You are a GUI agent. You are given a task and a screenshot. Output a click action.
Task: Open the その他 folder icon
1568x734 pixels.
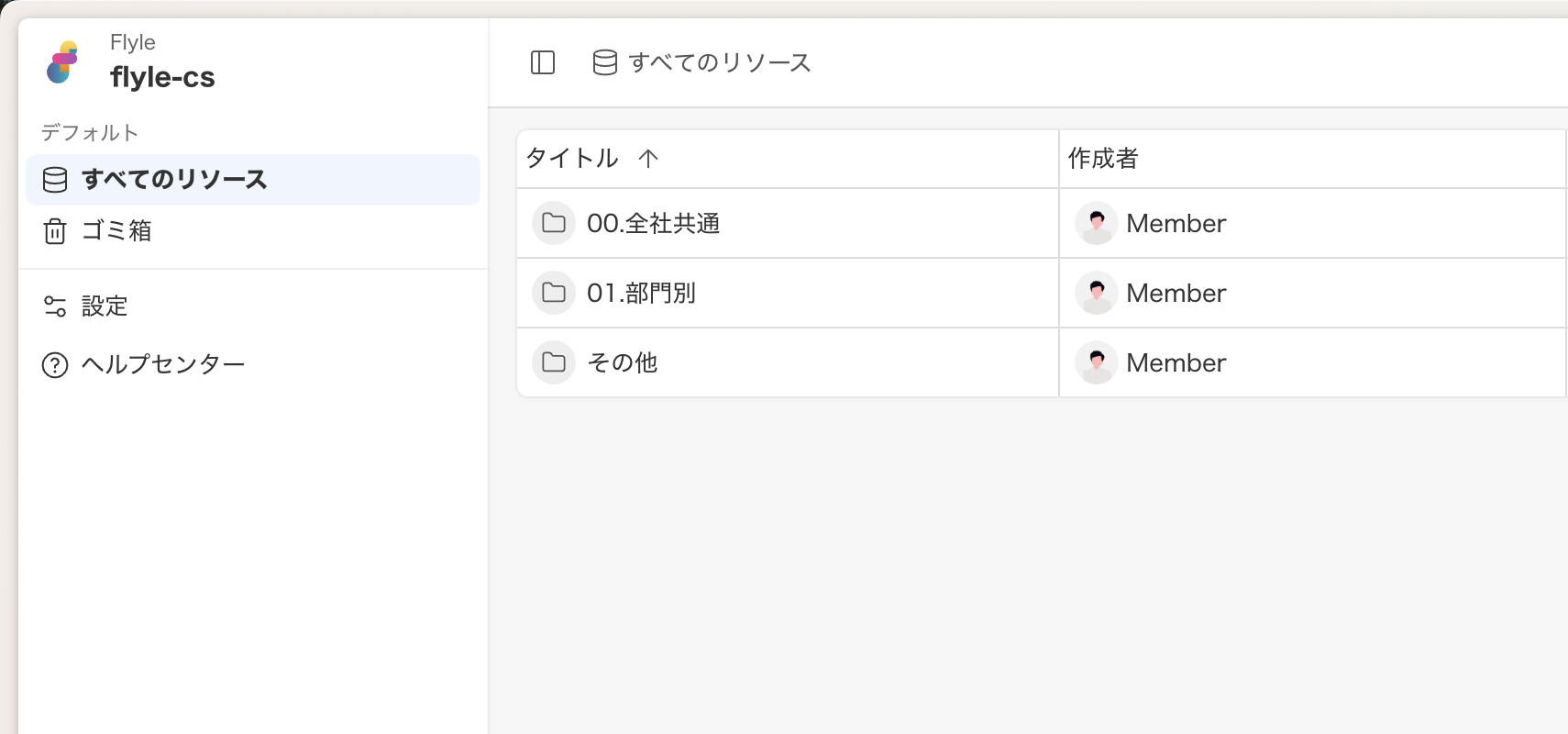[554, 362]
